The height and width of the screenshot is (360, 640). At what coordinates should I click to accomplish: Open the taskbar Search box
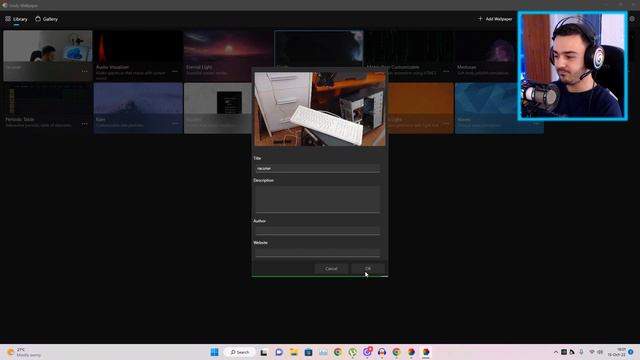[240, 352]
